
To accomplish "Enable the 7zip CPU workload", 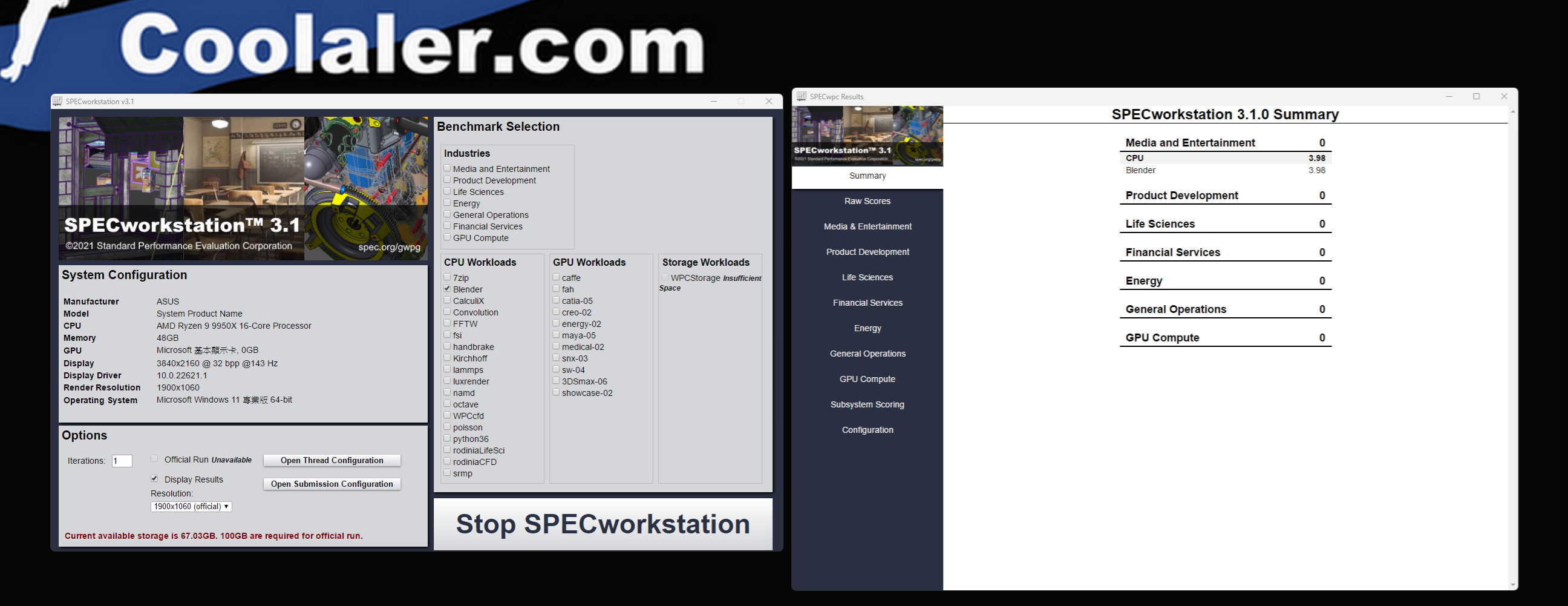I will pos(448,277).
